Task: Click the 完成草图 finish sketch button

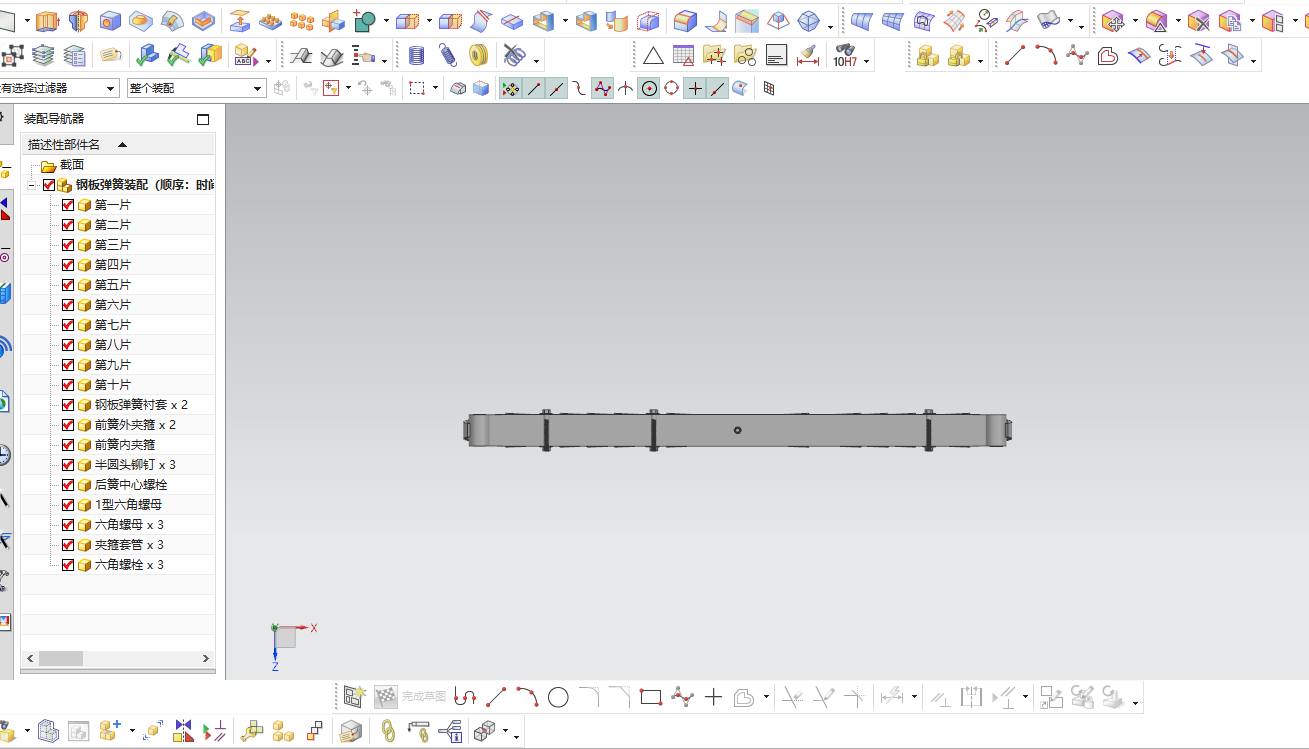Action: [x=411, y=697]
